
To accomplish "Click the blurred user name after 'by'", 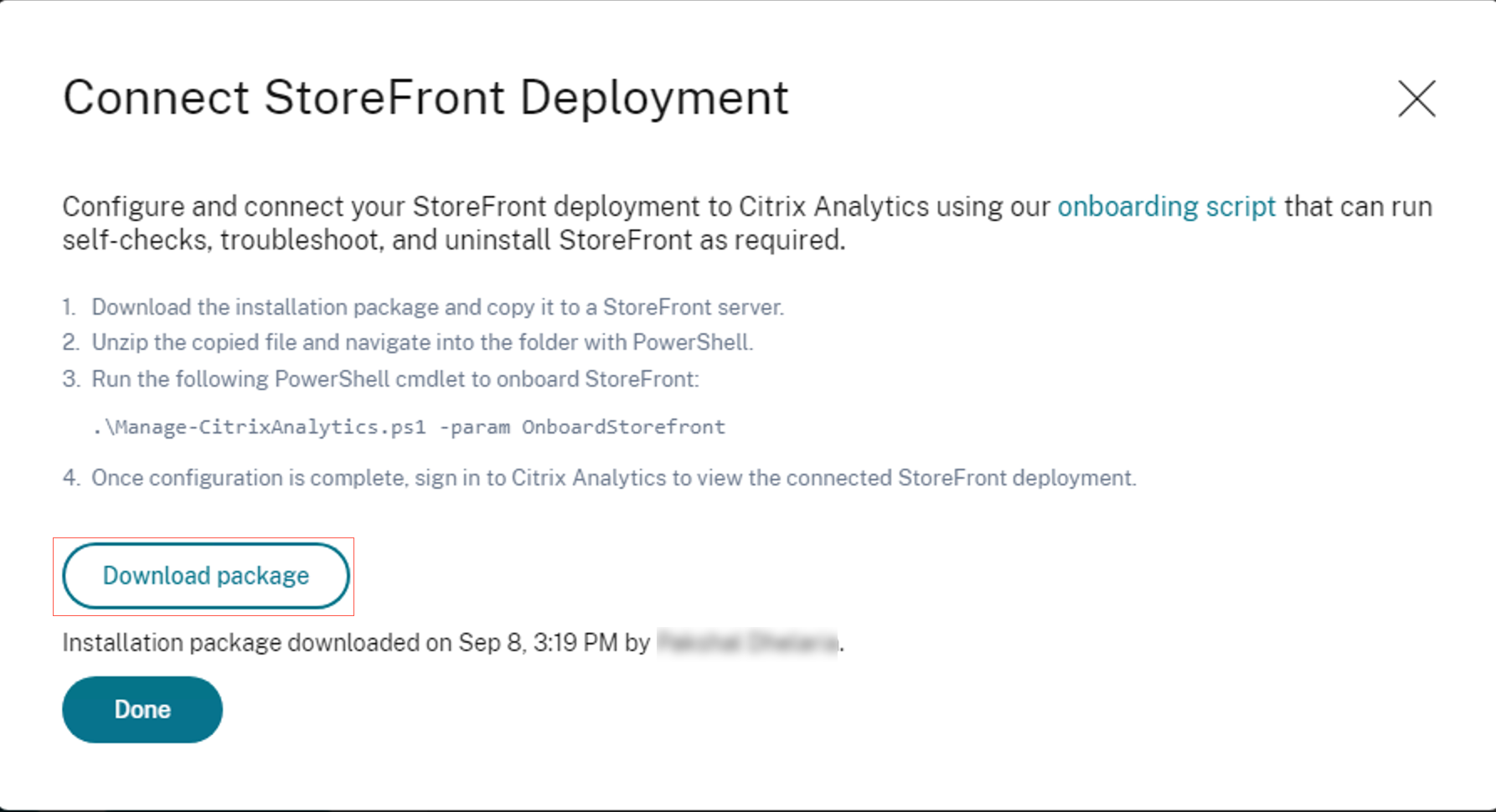I will 747,643.
